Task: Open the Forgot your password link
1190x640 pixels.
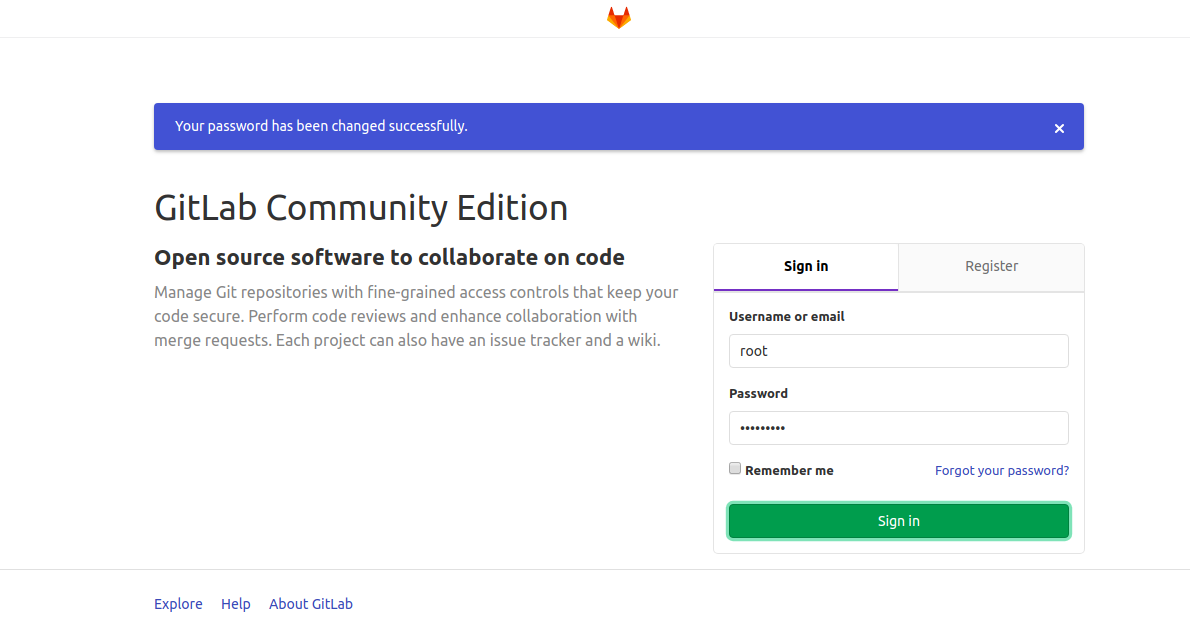Action: pyautogui.click(x=1002, y=471)
